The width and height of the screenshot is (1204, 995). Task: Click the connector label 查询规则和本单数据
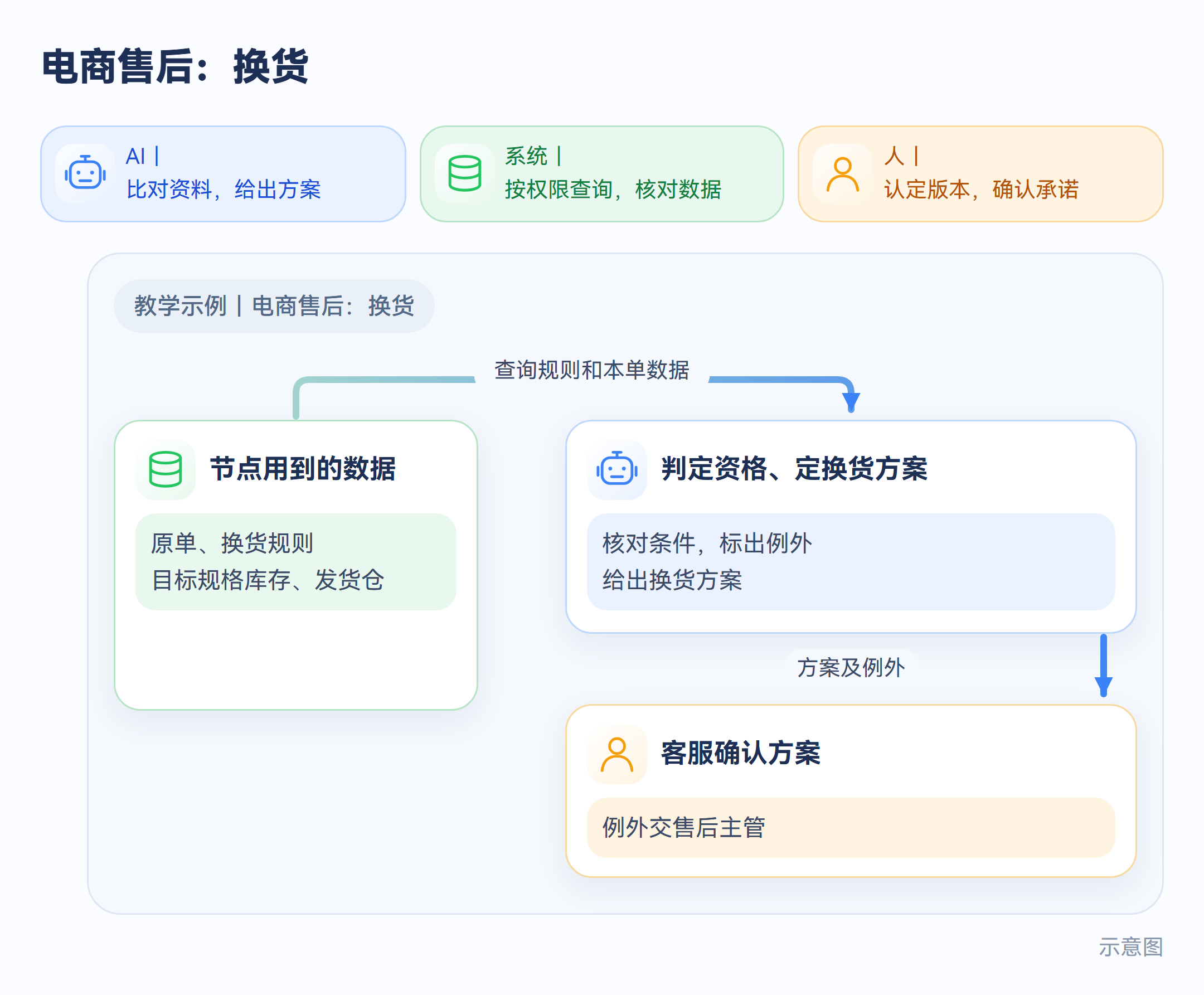(x=592, y=370)
